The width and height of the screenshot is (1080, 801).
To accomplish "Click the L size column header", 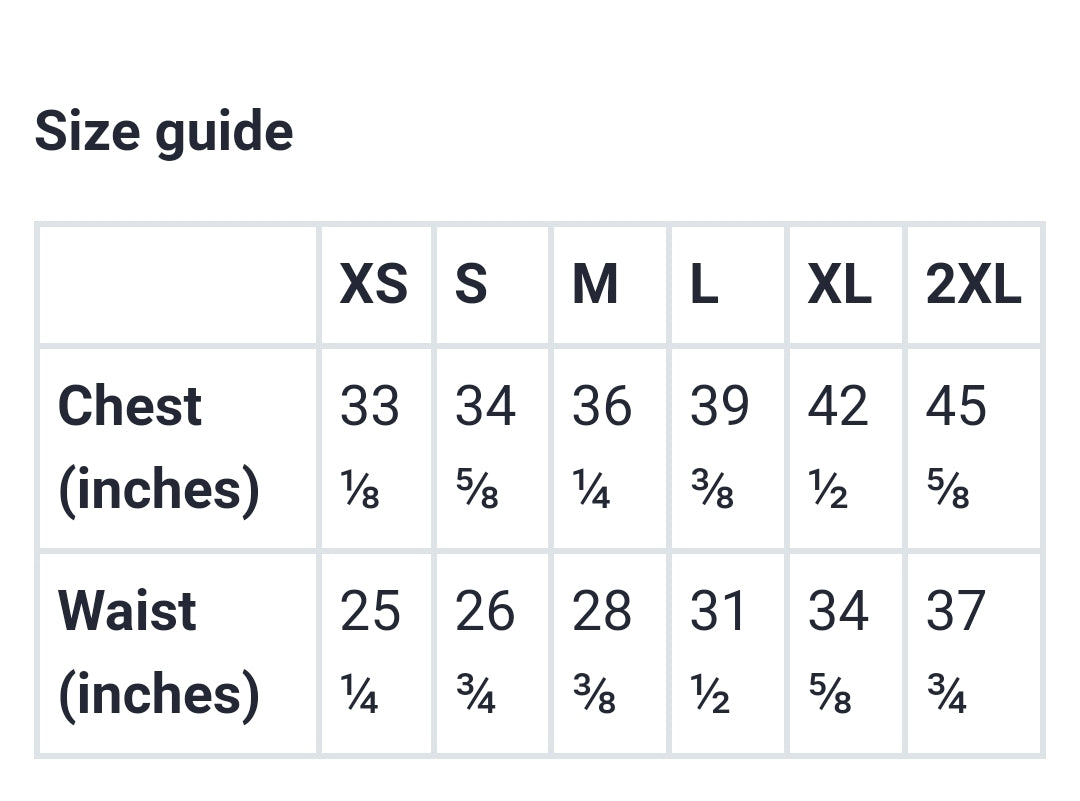I will (x=704, y=285).
